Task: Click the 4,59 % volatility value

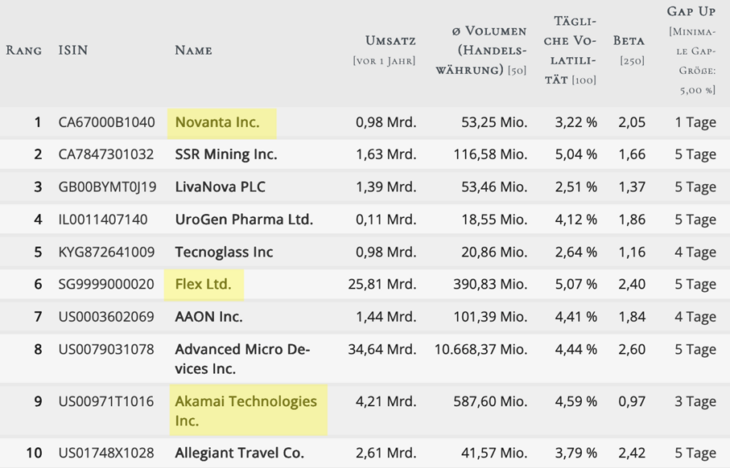Action: pos(576,401)
